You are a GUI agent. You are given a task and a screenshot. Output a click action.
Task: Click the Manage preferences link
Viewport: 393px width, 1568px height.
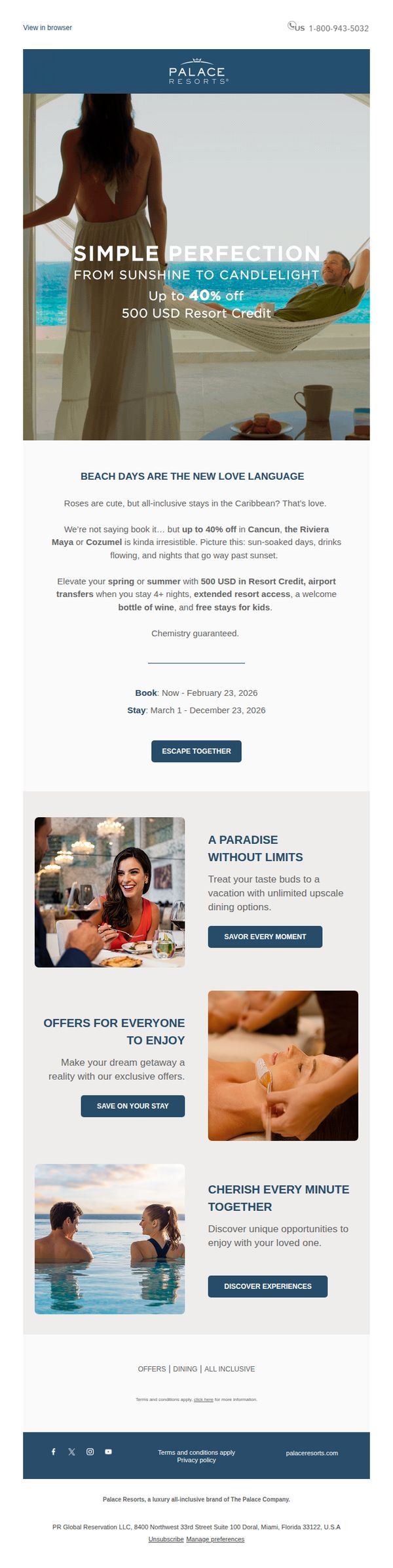215,1539
